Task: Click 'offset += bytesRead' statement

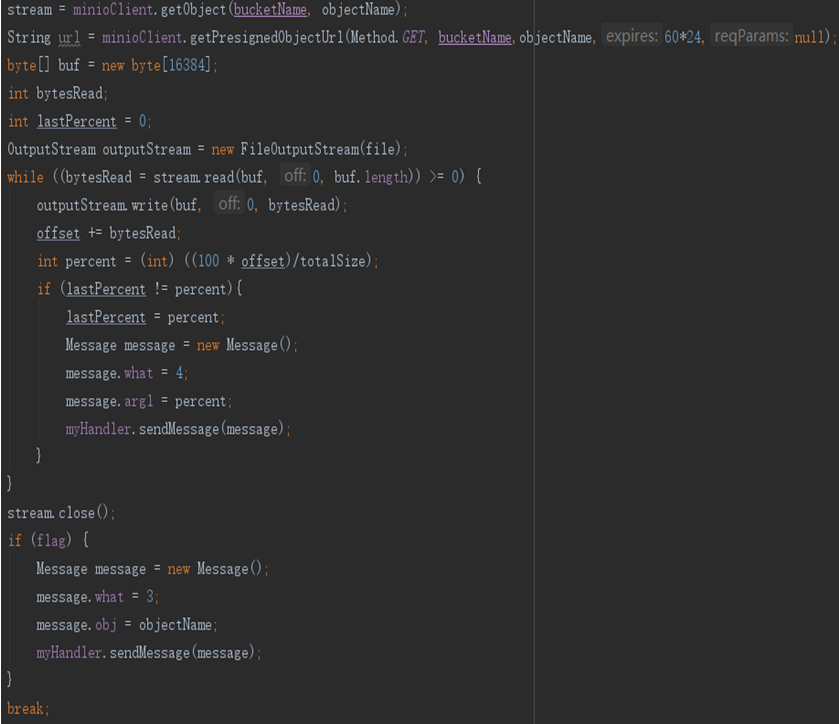Action: click(109, 233)
